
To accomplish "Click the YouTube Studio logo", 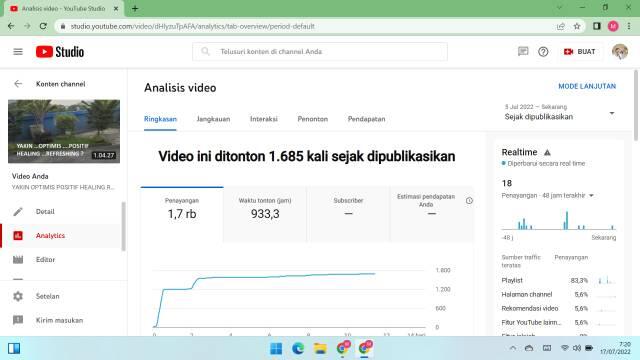I will tap(60, 52).
